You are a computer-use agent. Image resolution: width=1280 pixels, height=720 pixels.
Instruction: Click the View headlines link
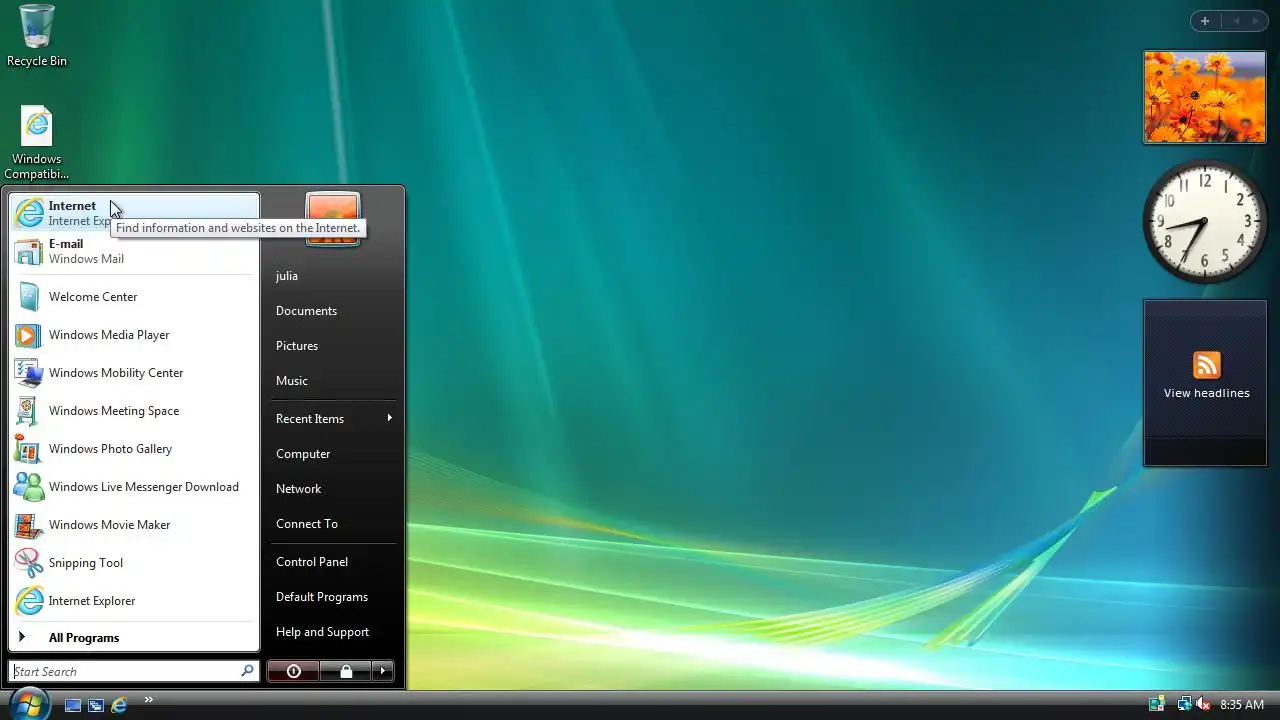1207,393
